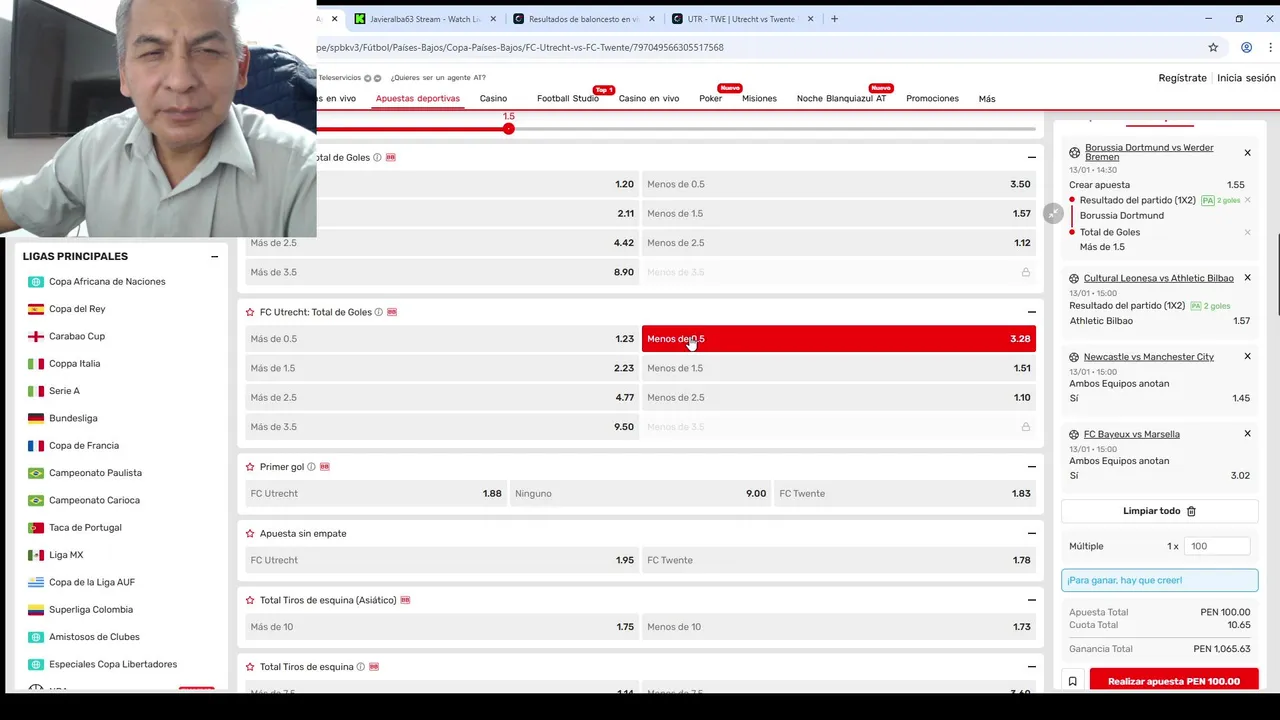This screenshot has height=720, width=1280.
Task: Open the Misiones page
Action: point(759,99)
